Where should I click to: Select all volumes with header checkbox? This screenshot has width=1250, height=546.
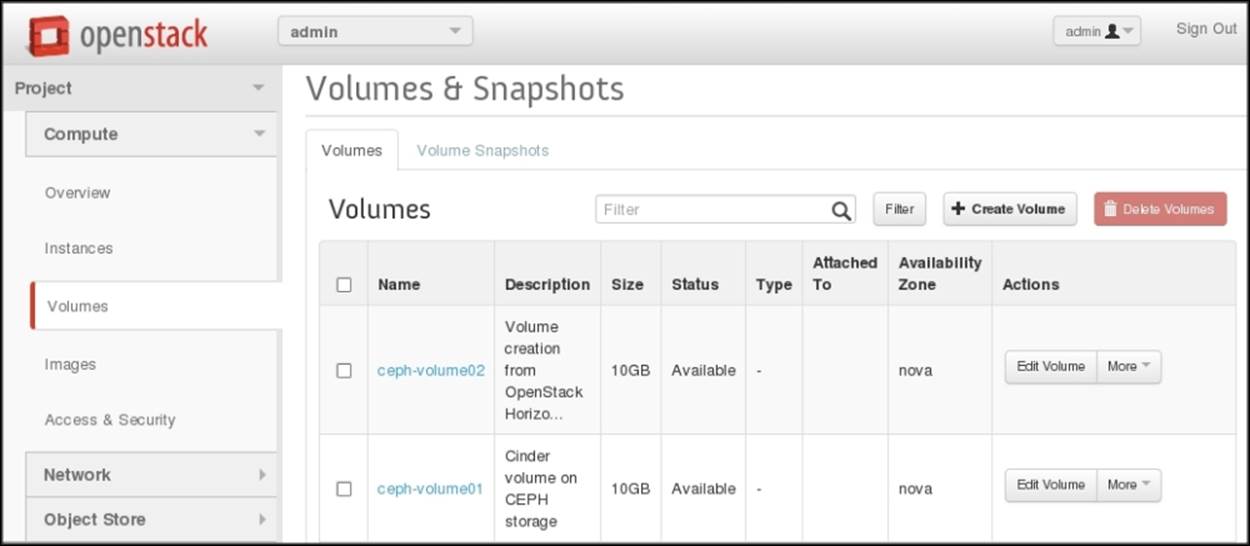(x=344, y=285)
